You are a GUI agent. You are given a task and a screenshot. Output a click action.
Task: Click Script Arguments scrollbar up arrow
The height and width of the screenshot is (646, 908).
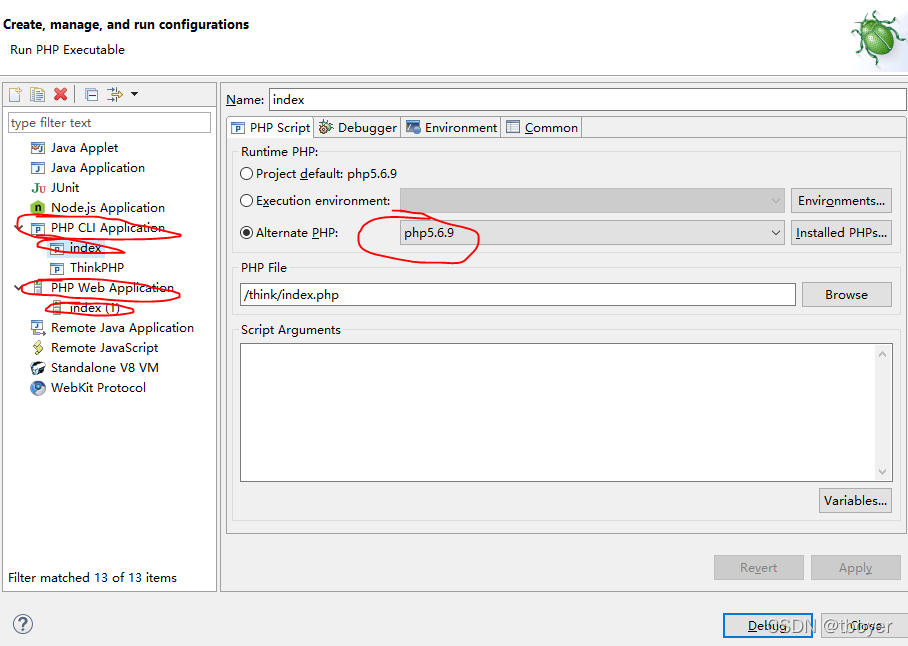(883, 354)
